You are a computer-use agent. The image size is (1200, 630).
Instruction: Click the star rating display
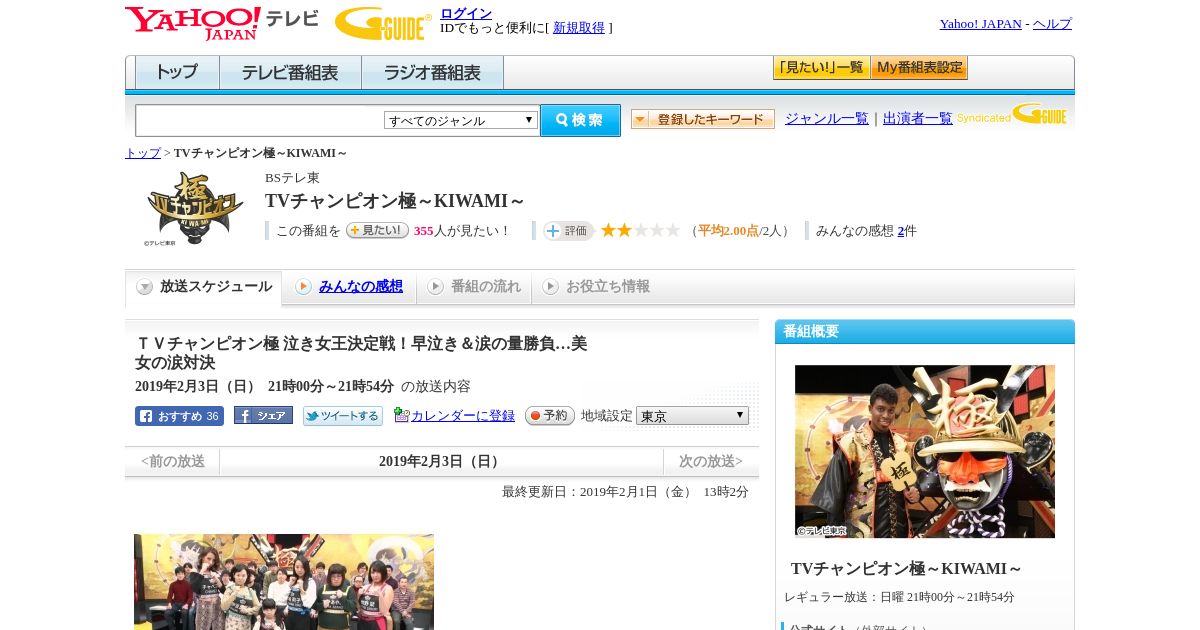640,230
